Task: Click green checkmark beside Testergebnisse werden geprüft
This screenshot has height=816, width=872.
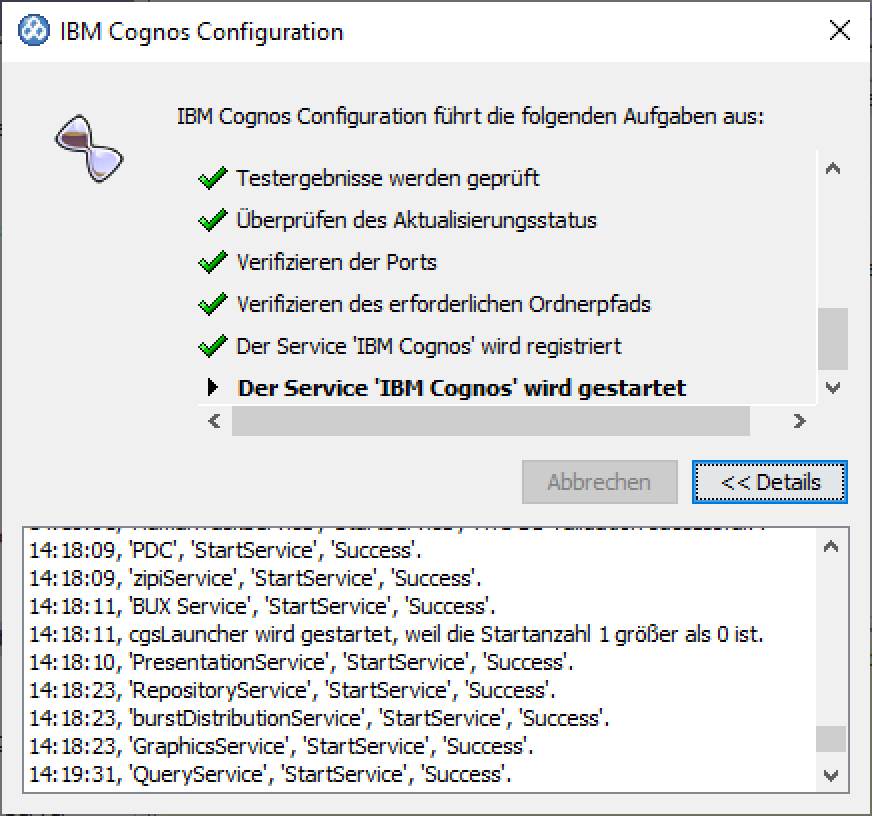Action: pyautogui.click(x=212, y=179)
